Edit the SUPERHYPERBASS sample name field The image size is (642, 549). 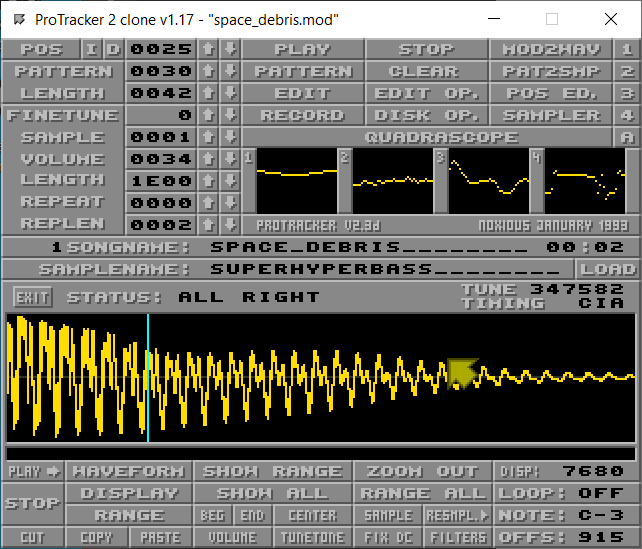(385, 269)
